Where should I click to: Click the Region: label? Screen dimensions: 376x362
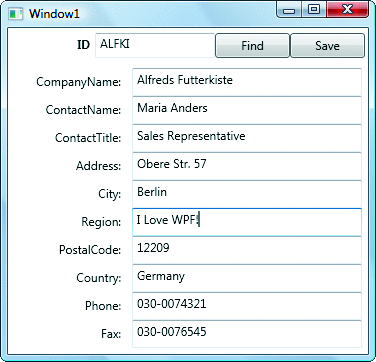(x=101, y=222)
